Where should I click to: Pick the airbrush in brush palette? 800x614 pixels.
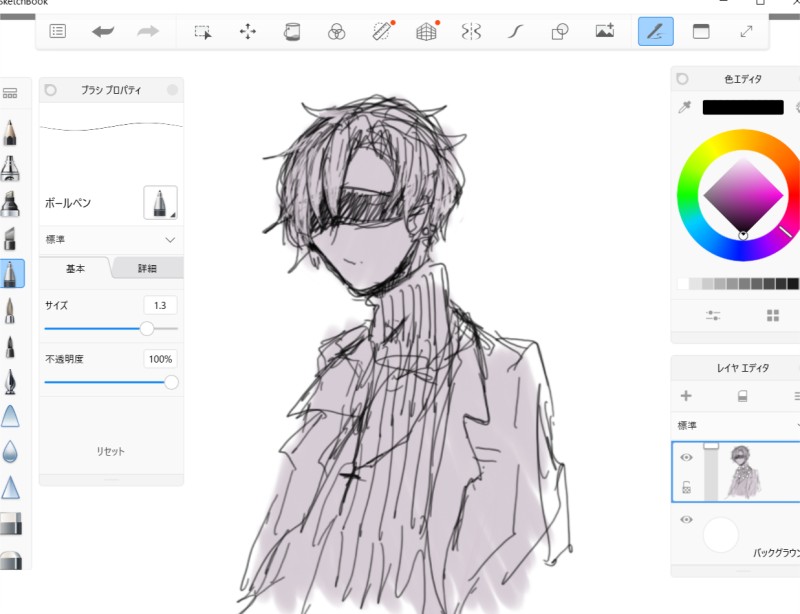(10, 168)
